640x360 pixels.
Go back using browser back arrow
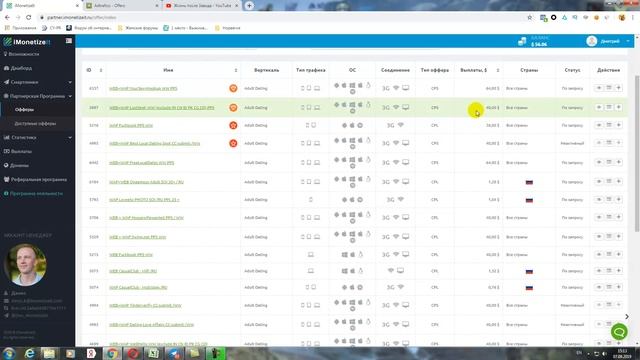pos(7,18)
